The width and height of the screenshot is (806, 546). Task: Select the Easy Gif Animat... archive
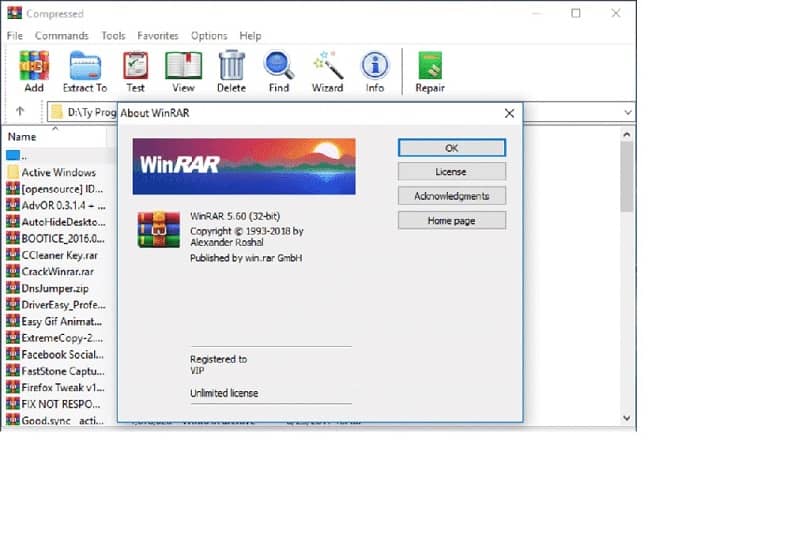62,321
